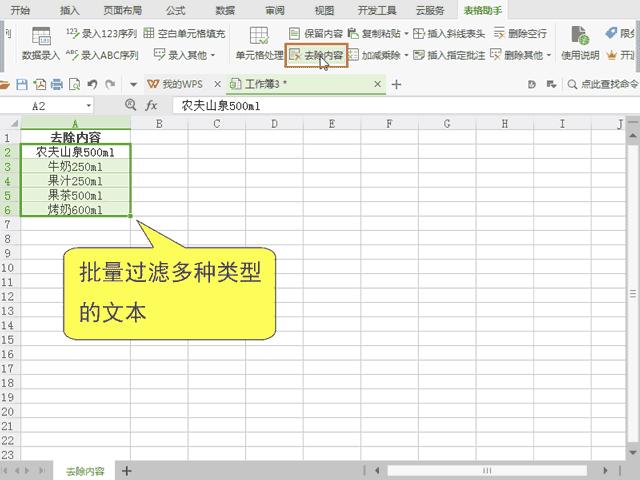640x480 pixels.
Task: Switch to the 审阅 ribbon tab
Action: [x=275, y=10]
